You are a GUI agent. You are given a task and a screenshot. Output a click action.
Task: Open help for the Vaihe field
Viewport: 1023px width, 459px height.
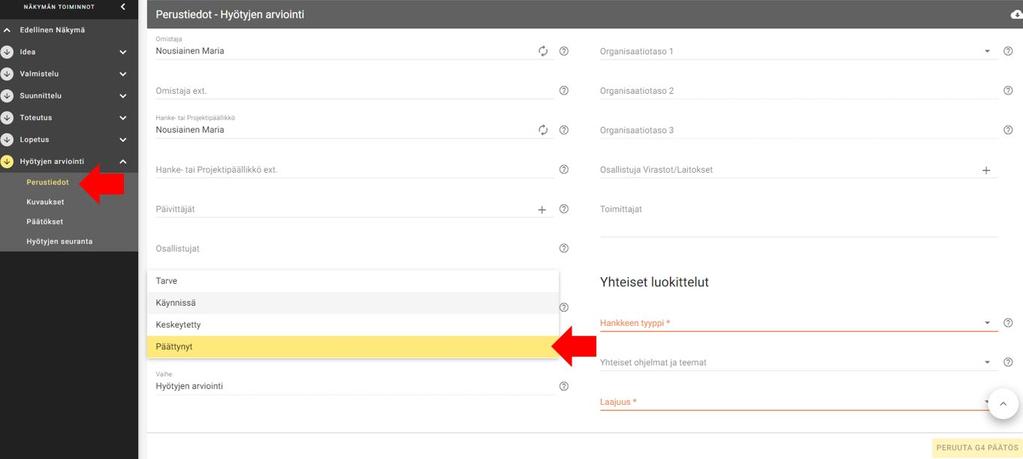pyautogui.click(x=564, y=386)
